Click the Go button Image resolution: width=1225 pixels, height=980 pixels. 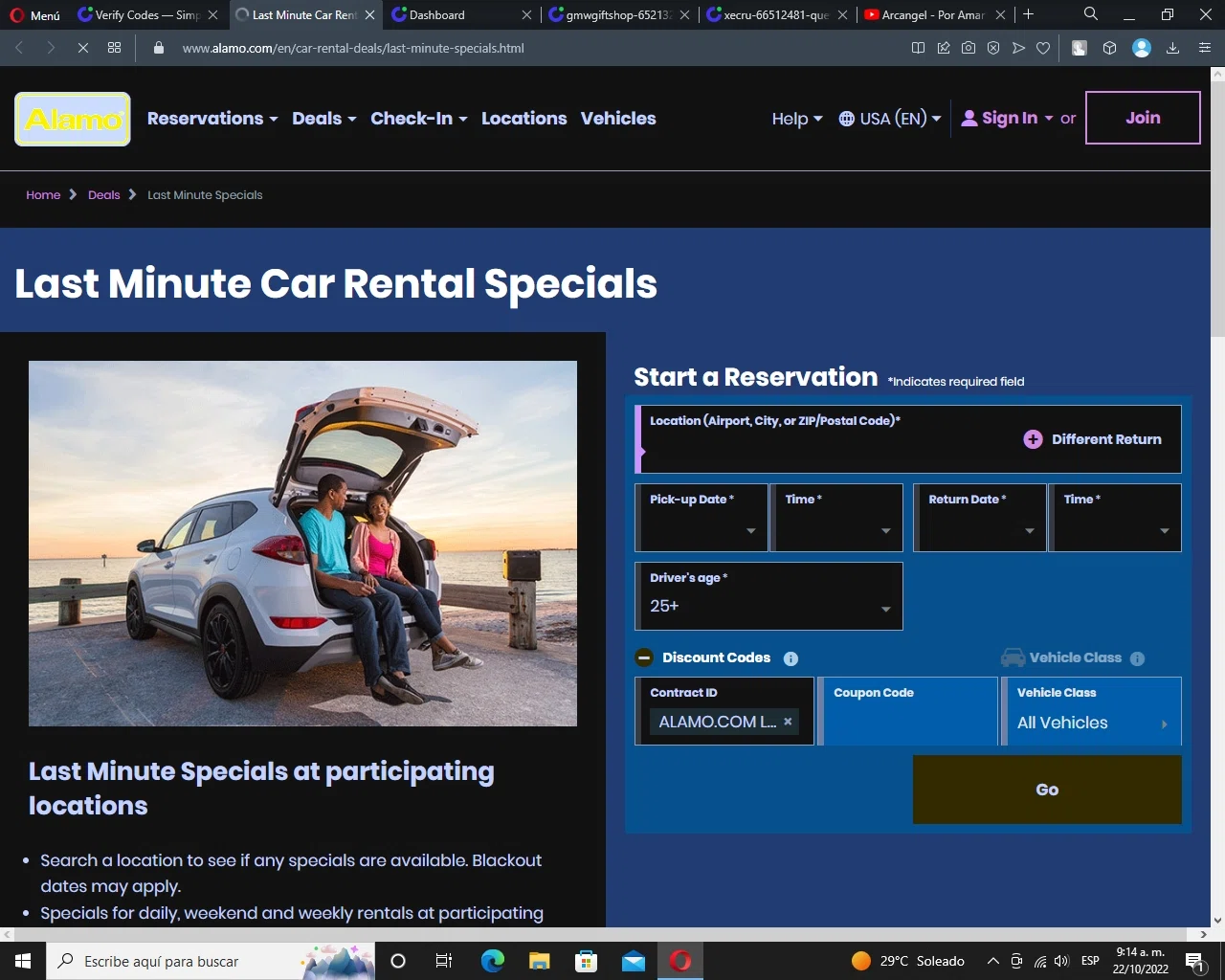[1047, 790]
